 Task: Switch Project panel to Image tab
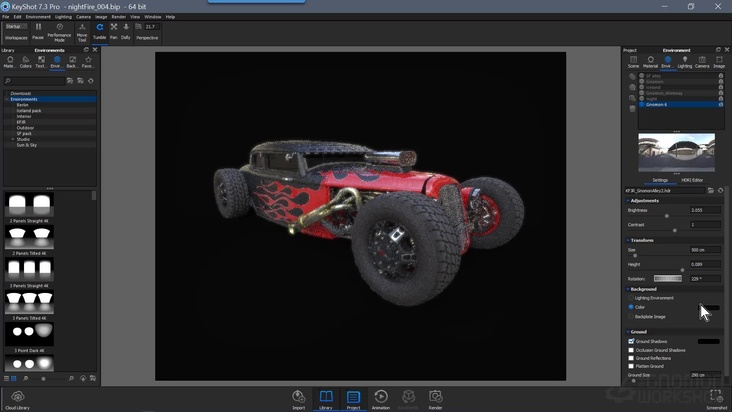click(x=719, y=62)
